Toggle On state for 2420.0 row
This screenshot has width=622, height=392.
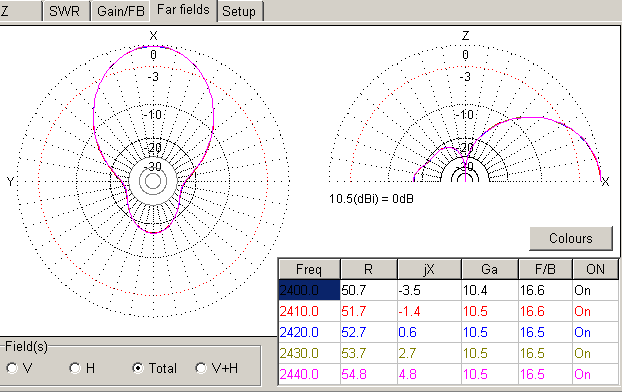click(595, 332)
